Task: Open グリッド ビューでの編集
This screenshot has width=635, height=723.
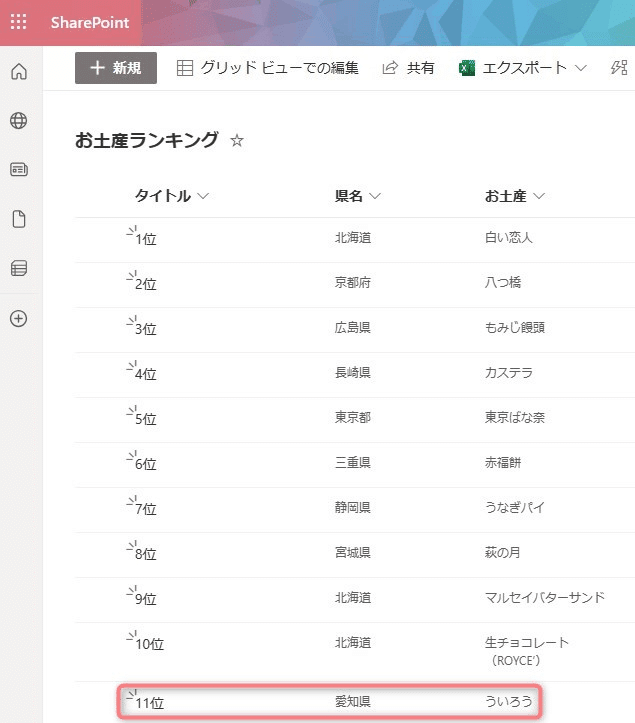Action: (x=267, y=68)
